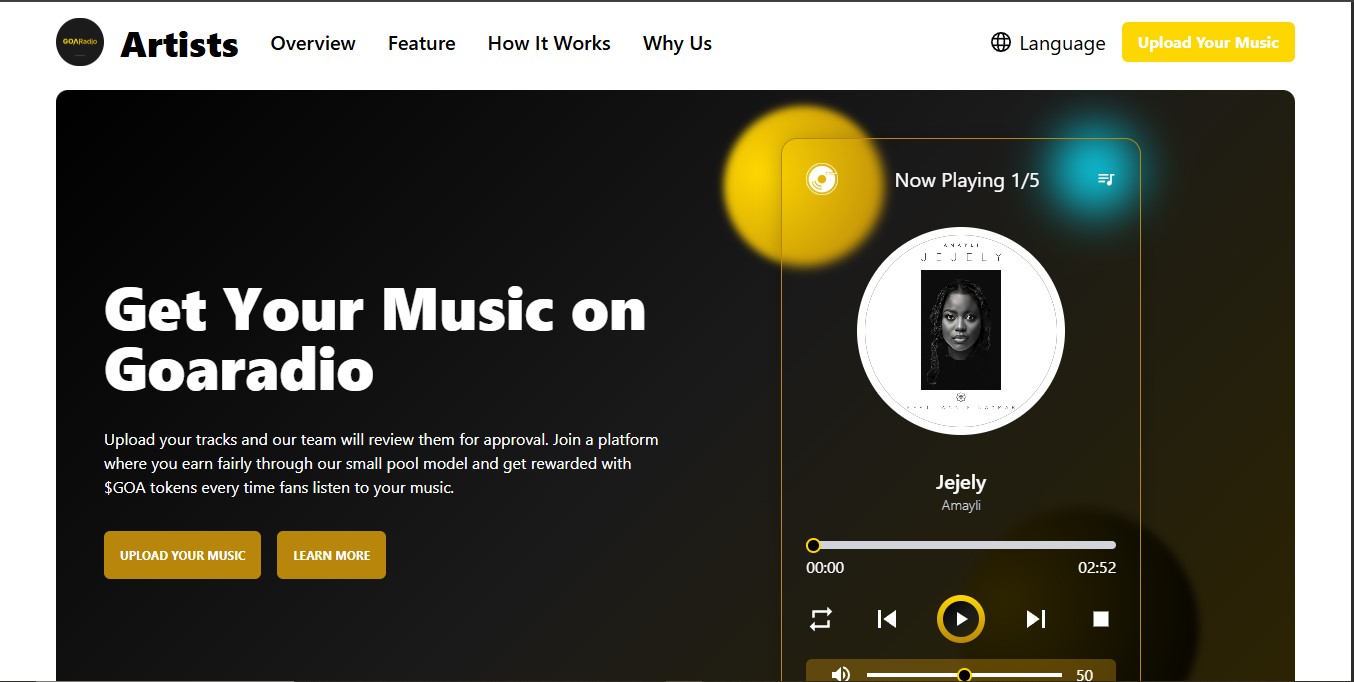Skip to the previous track
This screenshot has width=1354, height=682.
click(x=886, y=618)
